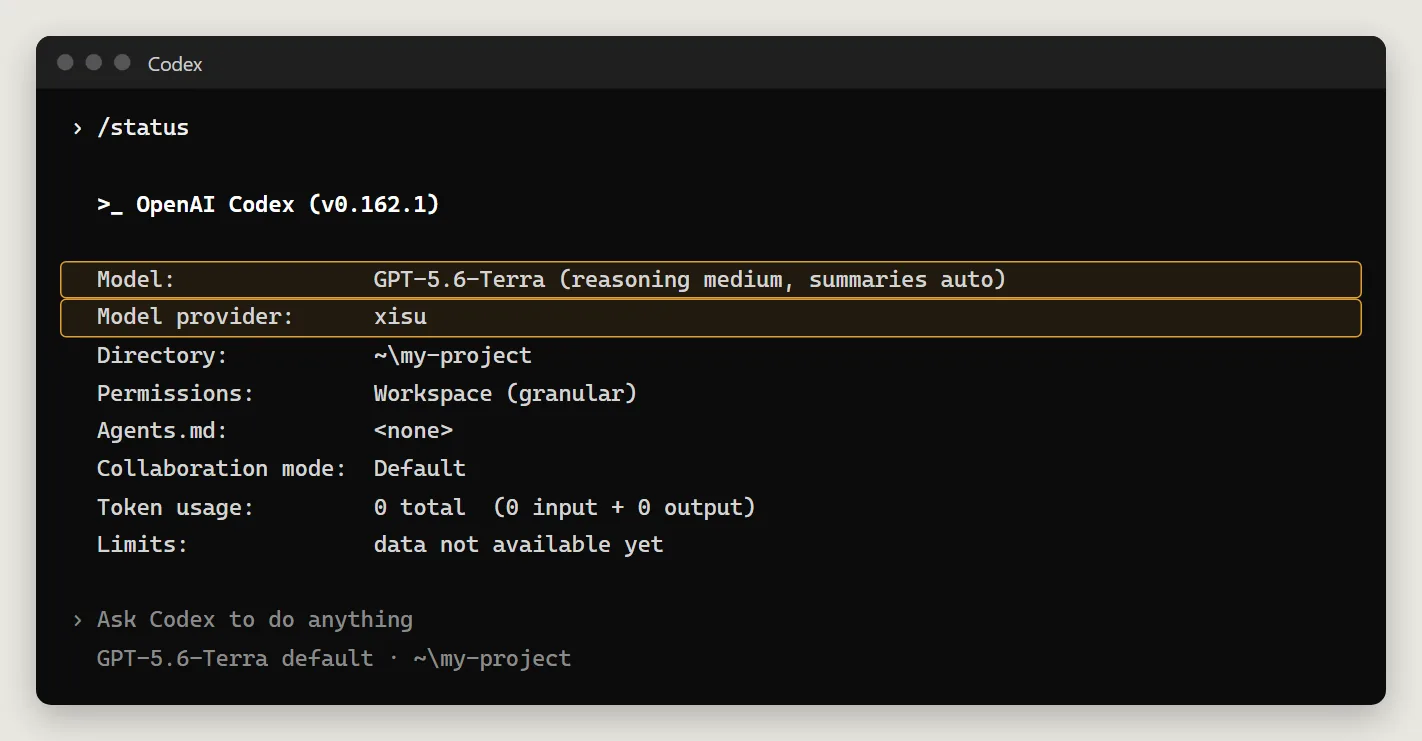1422x741 pixels.
Task: Click the "Permissions:" label
Action: (x=176, y=394)
